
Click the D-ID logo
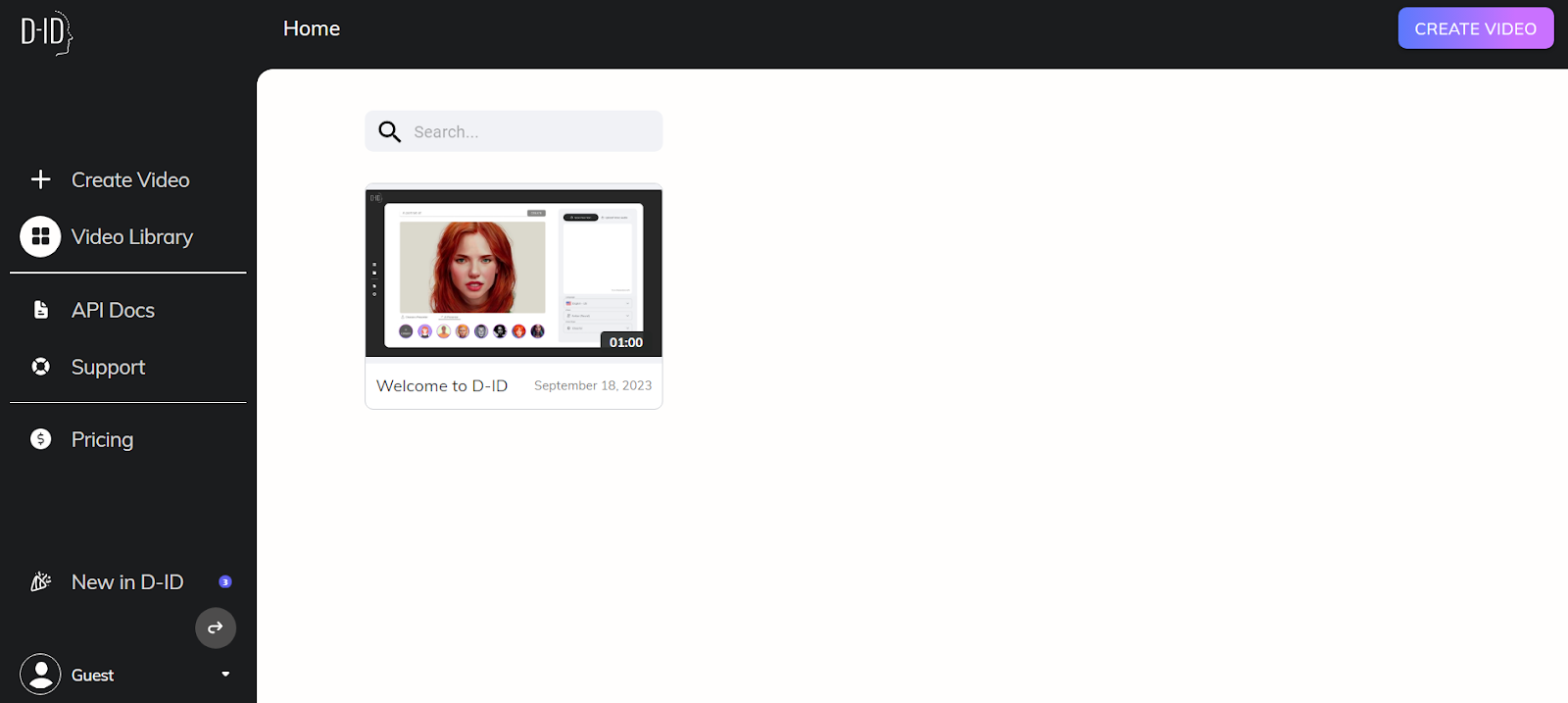point(47,34)
